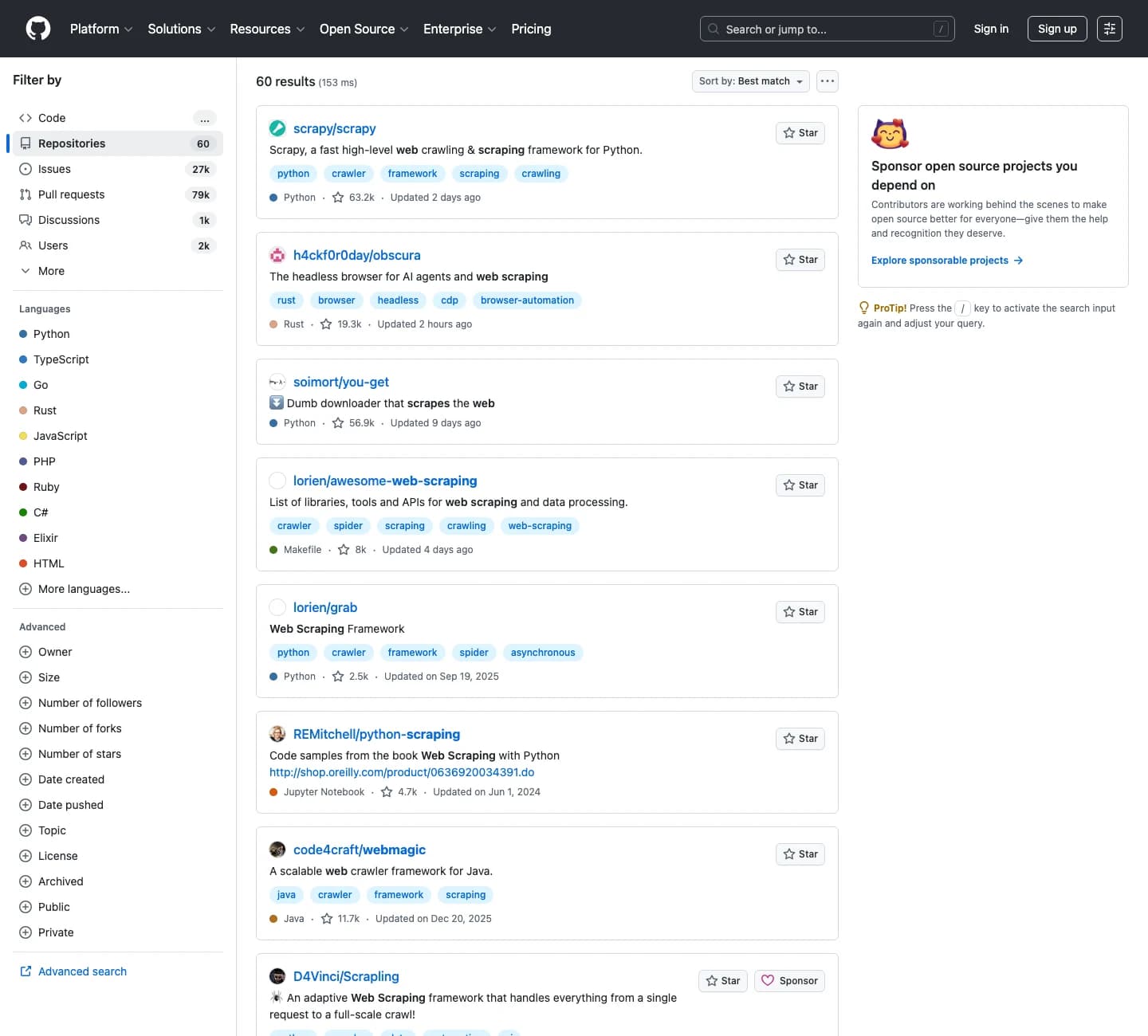
Task: Open the Enterprise dropdown menu
Action: coord(460,29)
